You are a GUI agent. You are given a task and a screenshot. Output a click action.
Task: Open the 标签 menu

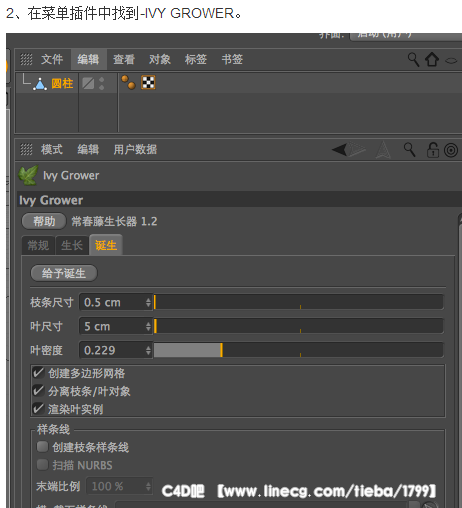tap(196, 59)
